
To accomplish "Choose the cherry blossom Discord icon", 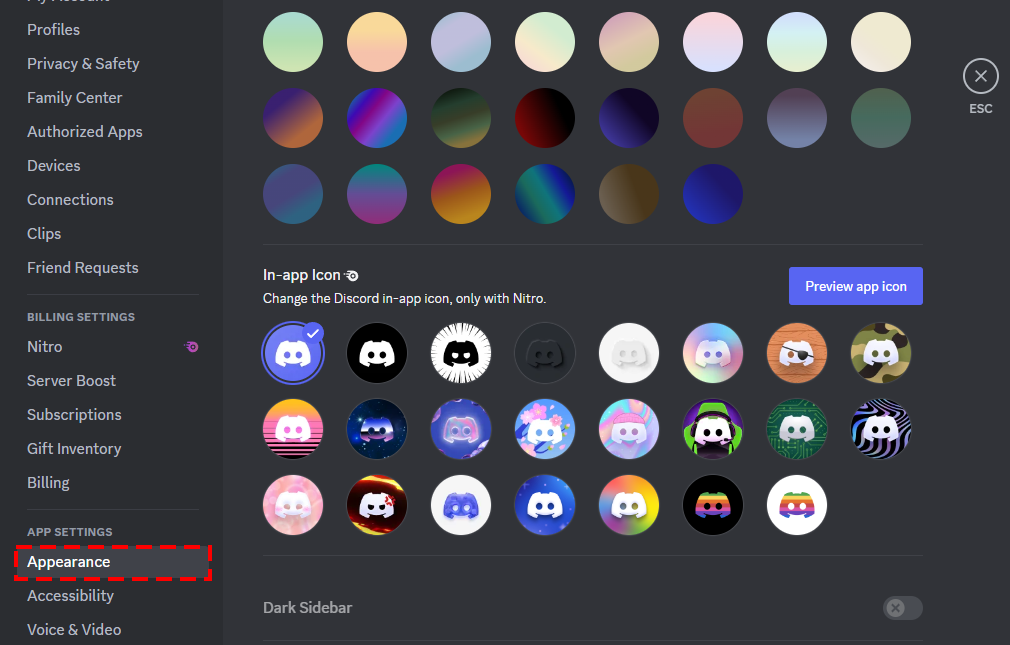I will tap(545, 428).
